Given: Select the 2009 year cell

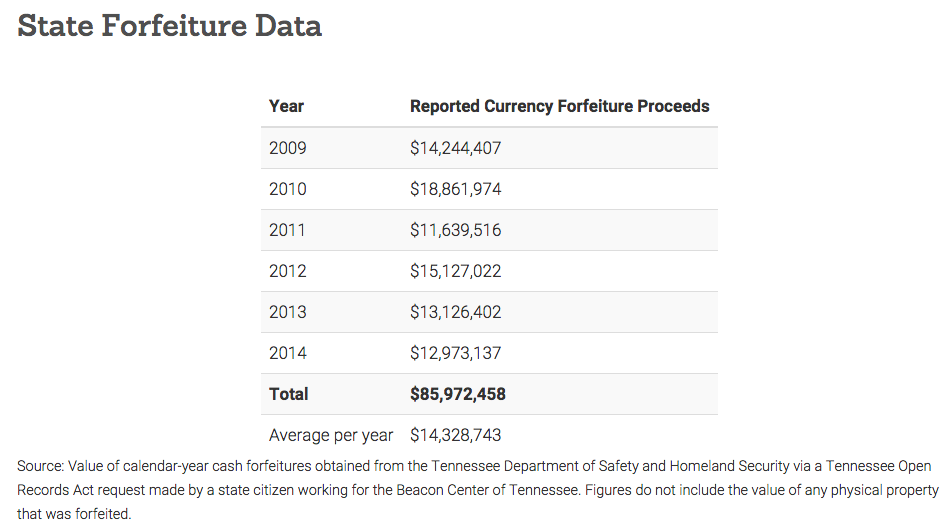Looking at the screenshot, I should click(x=287, y=148).
